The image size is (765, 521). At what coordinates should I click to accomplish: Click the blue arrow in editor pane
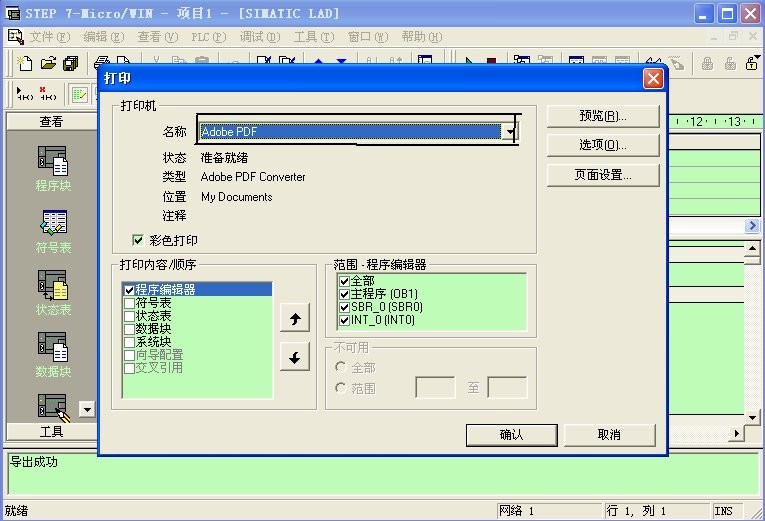pos(751,225)
